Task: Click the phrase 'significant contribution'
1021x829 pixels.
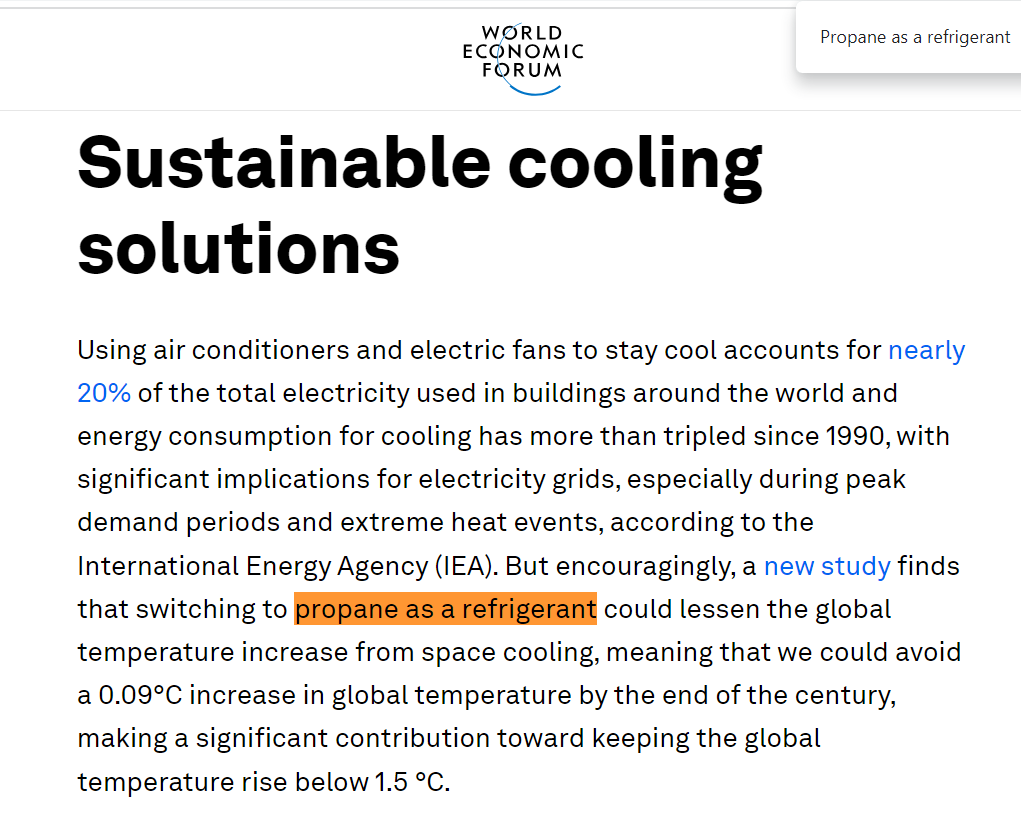Action: 343,738
